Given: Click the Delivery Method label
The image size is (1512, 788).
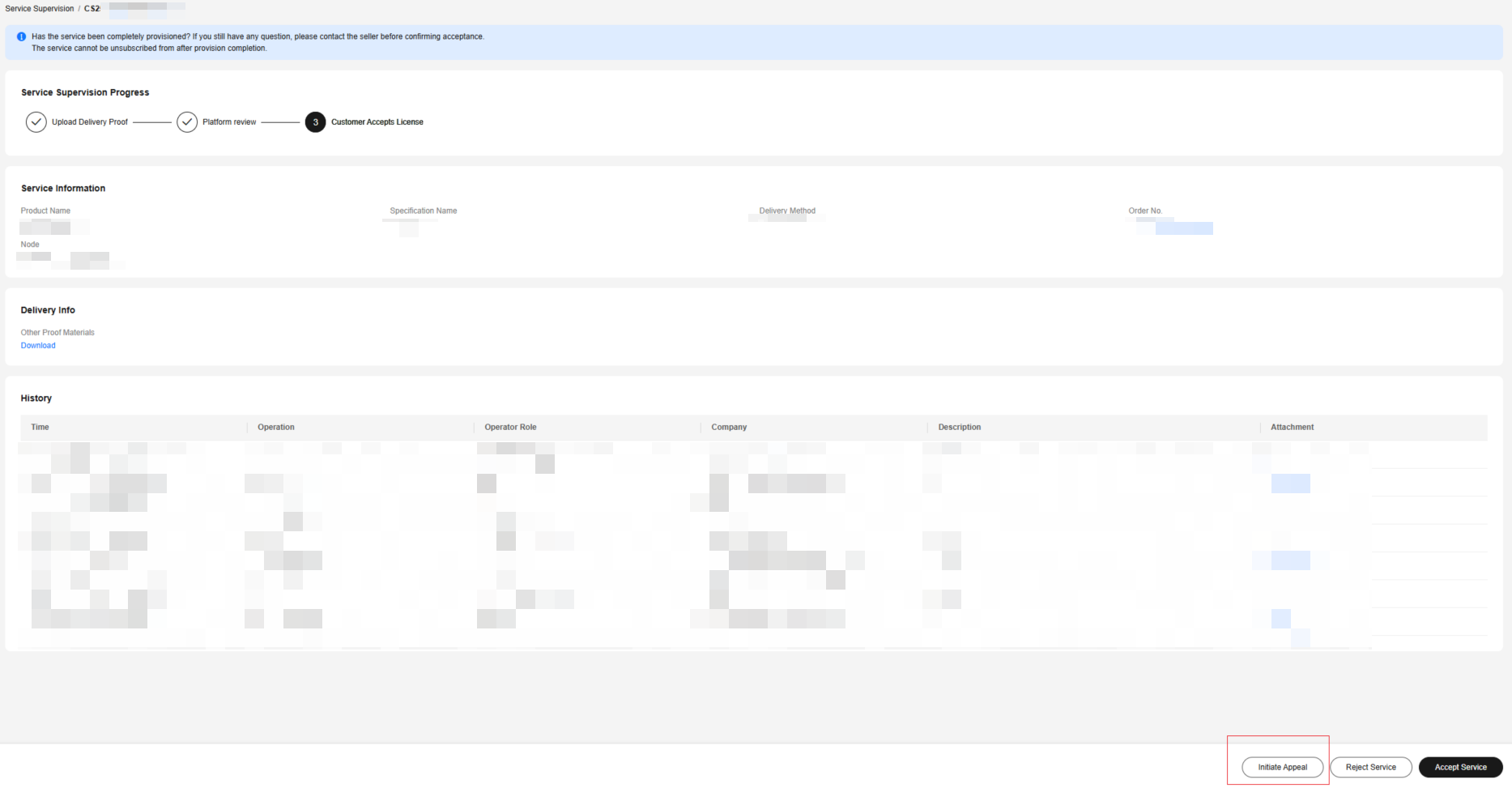Looking at the screenshot, I should click(787, 211).
